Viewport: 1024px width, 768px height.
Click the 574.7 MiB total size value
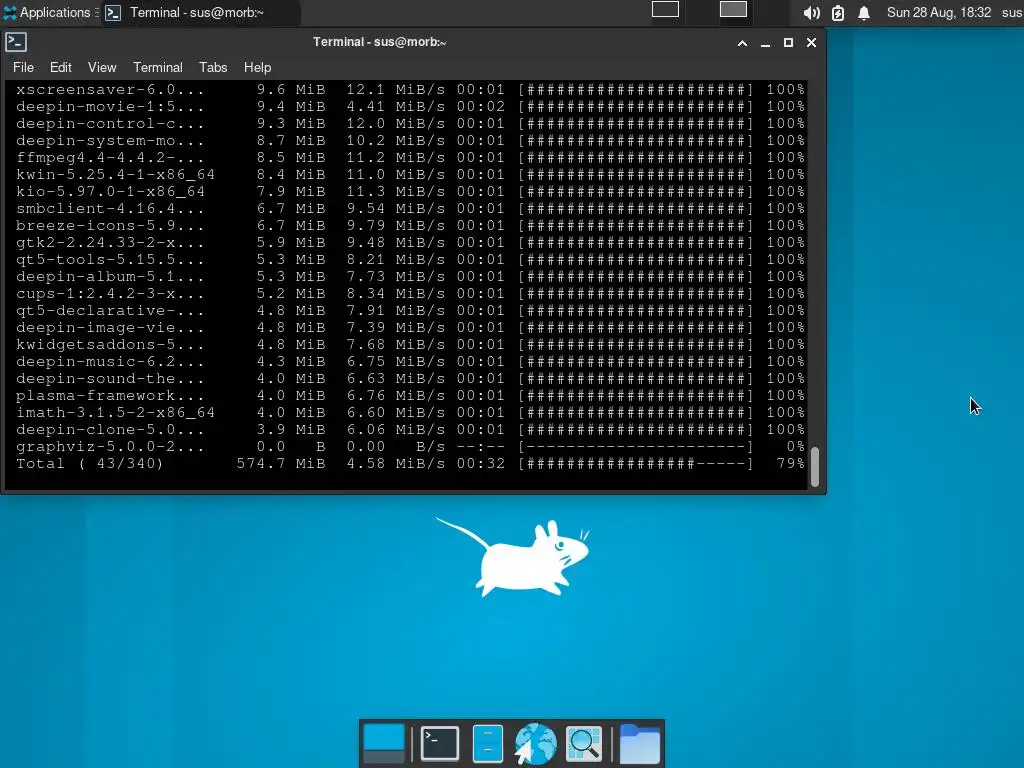281,464
